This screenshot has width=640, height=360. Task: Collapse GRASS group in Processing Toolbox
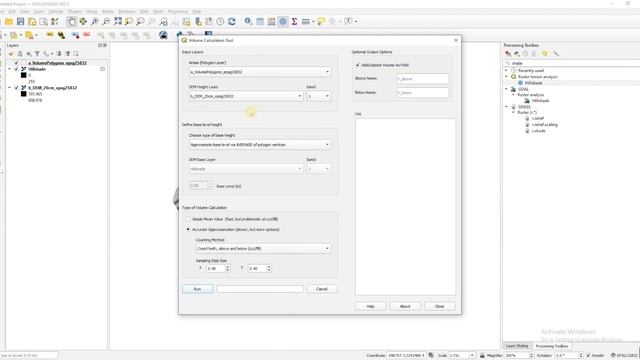[x=507, y=107]
